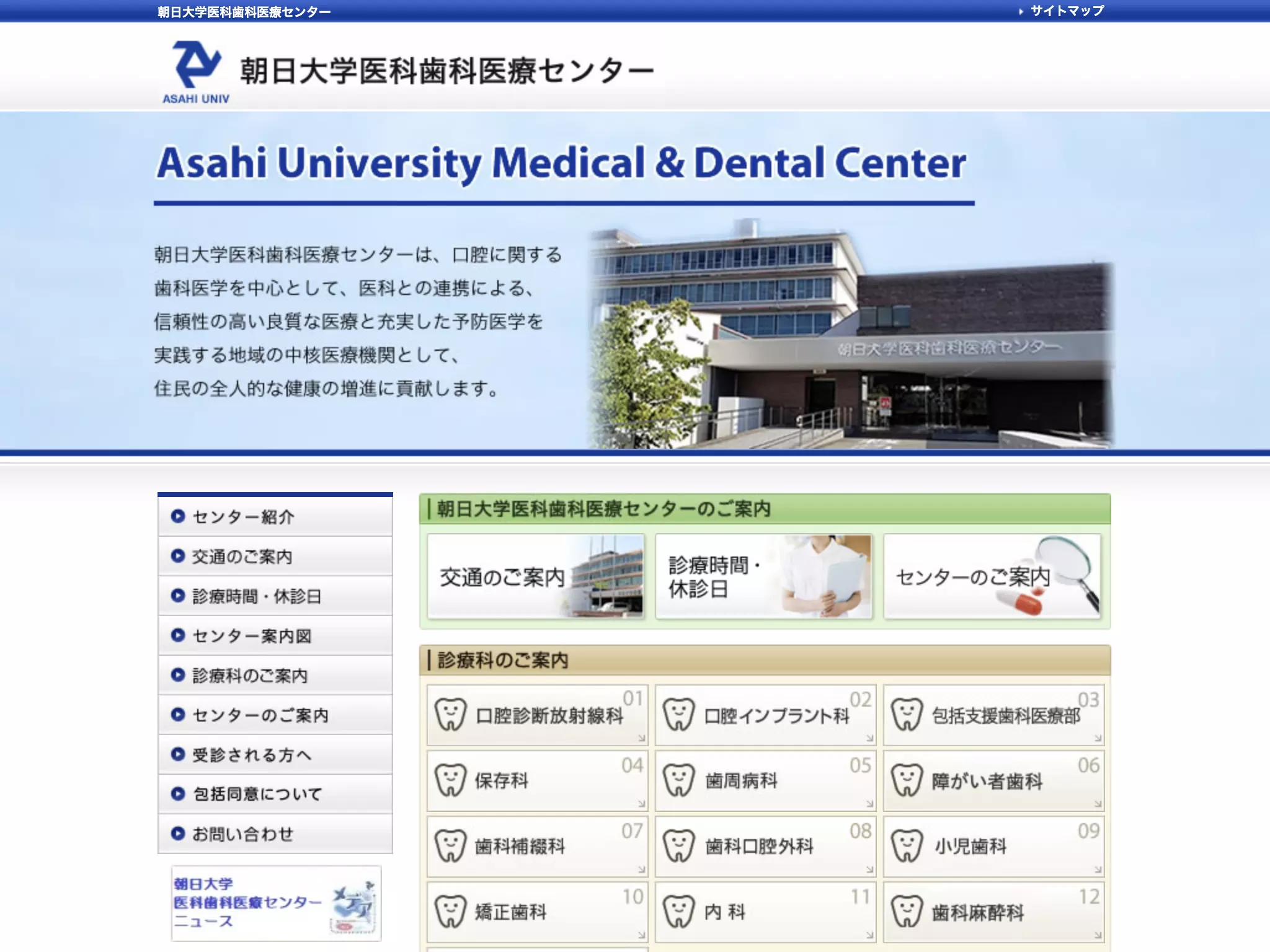Screen dimensions: 1270x952
Task: Open department 09 小児歯科
Action: pos(993,846)
